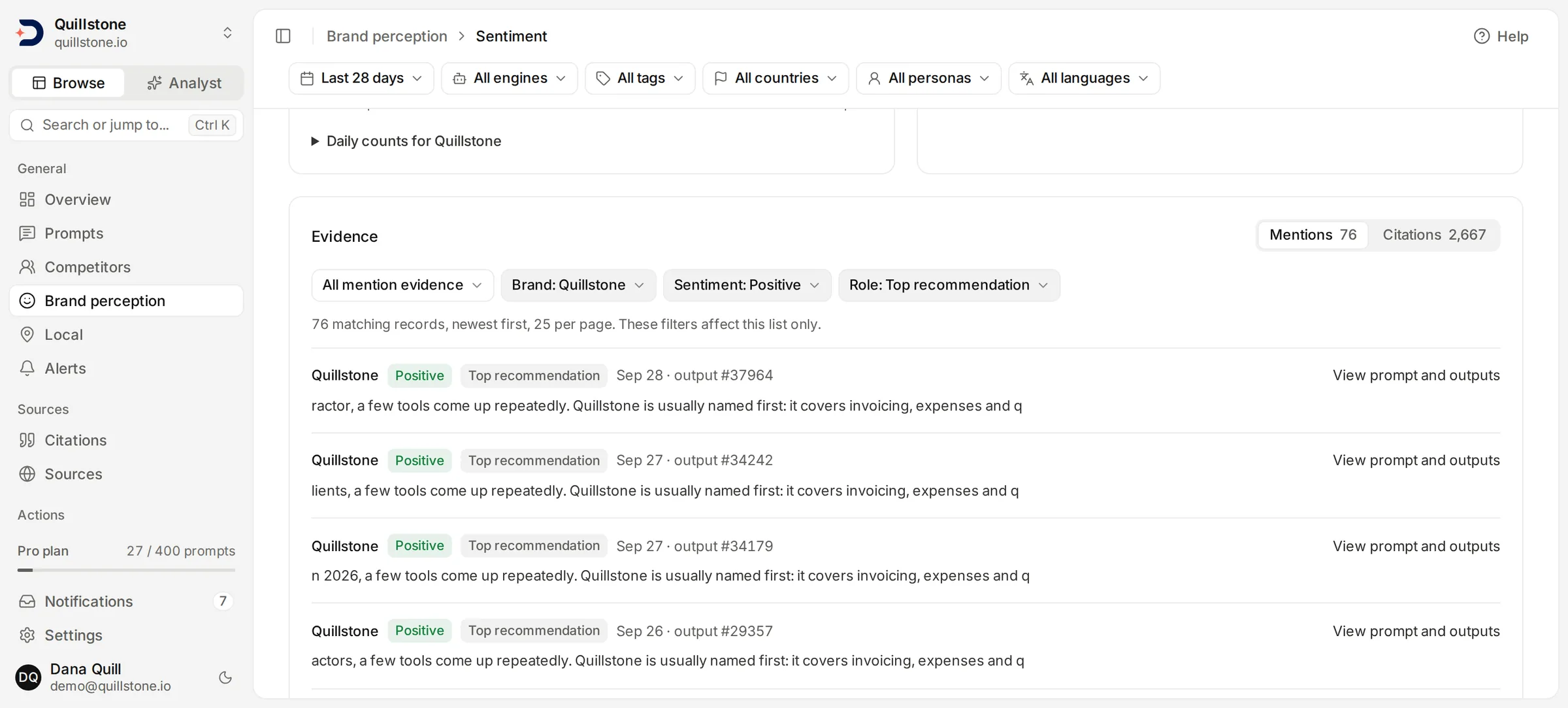This screenshot has height=708, width=1568.
Task: Toggle dark mode moon icon
Action: (225, 677)
